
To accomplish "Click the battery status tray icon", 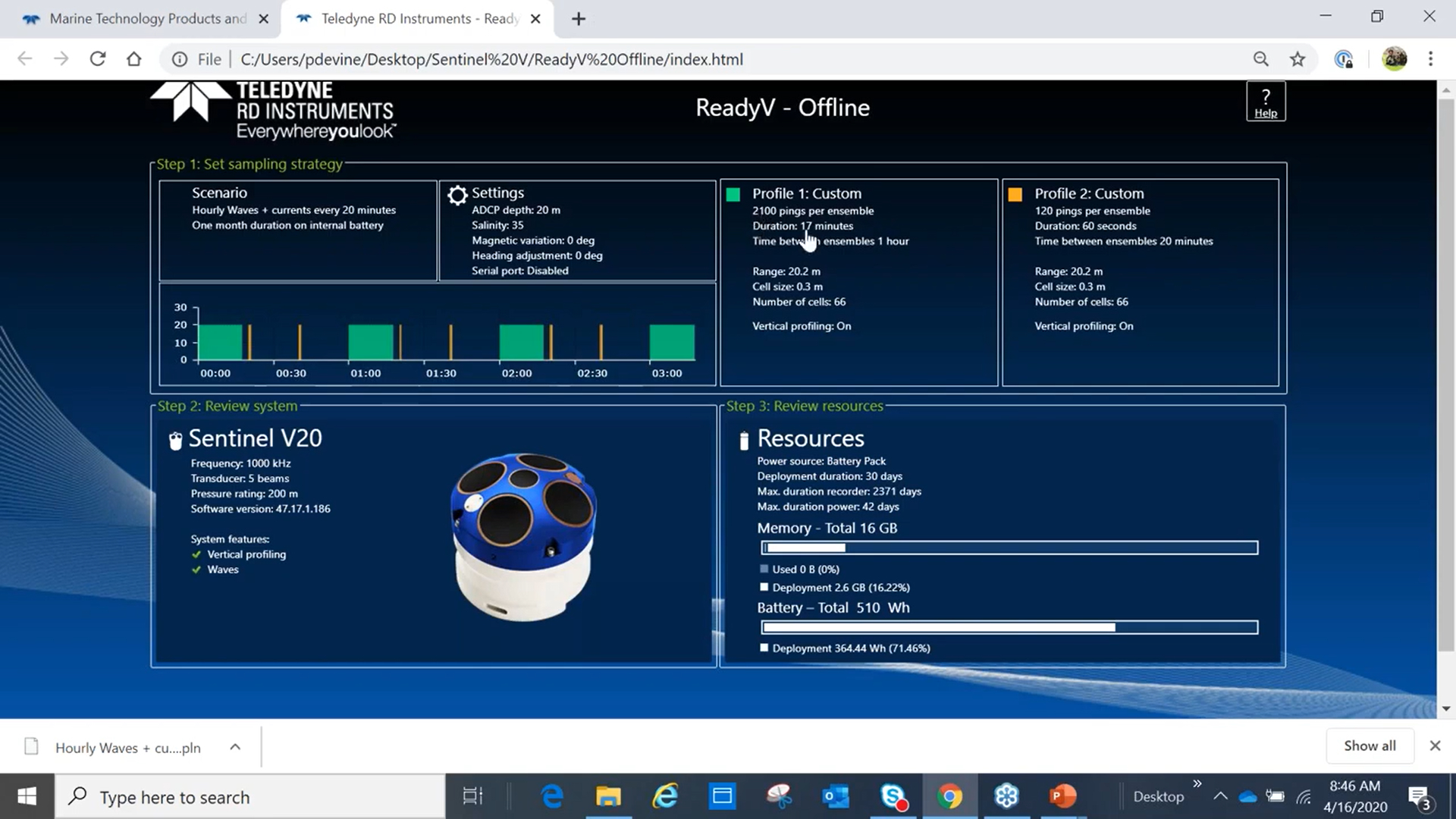I will (x=1276, y=796).
